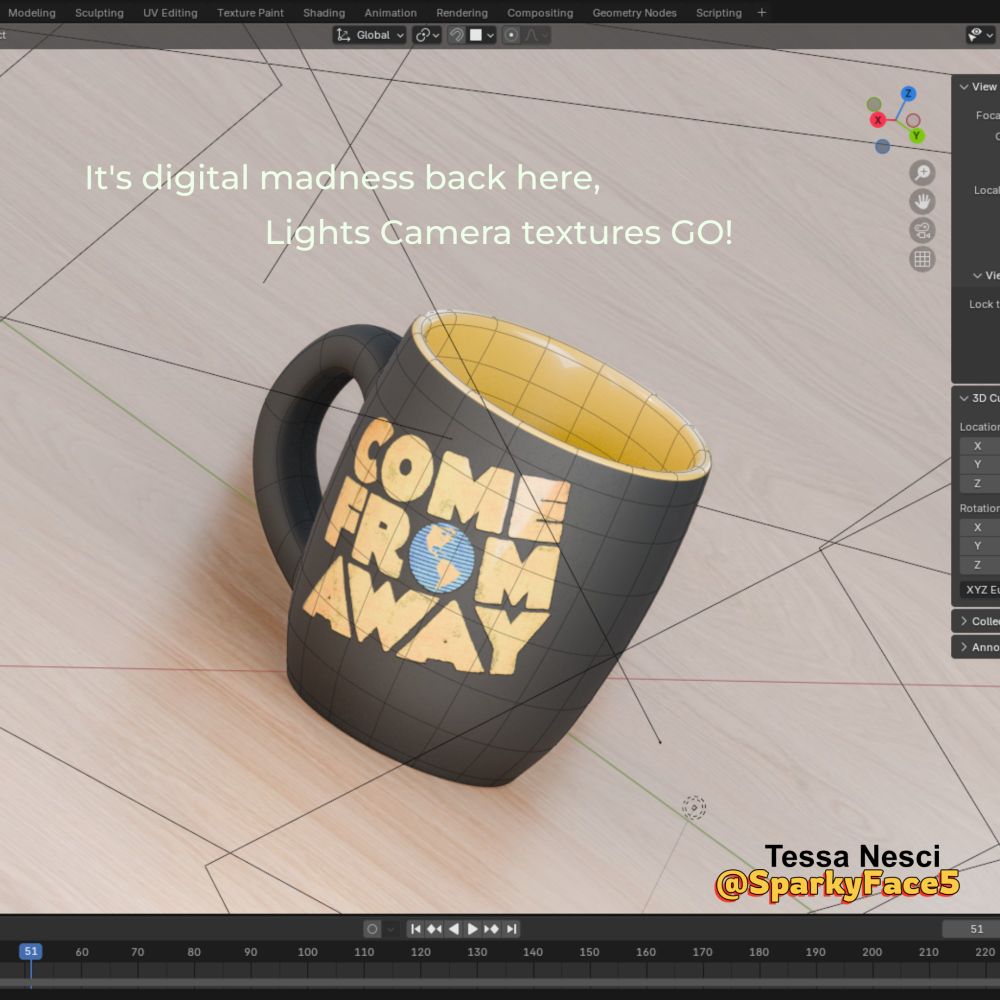Toggle snapping magnet icon
The height and width of the screenshot is (1000, 1000).
click(x=456, y=35)
